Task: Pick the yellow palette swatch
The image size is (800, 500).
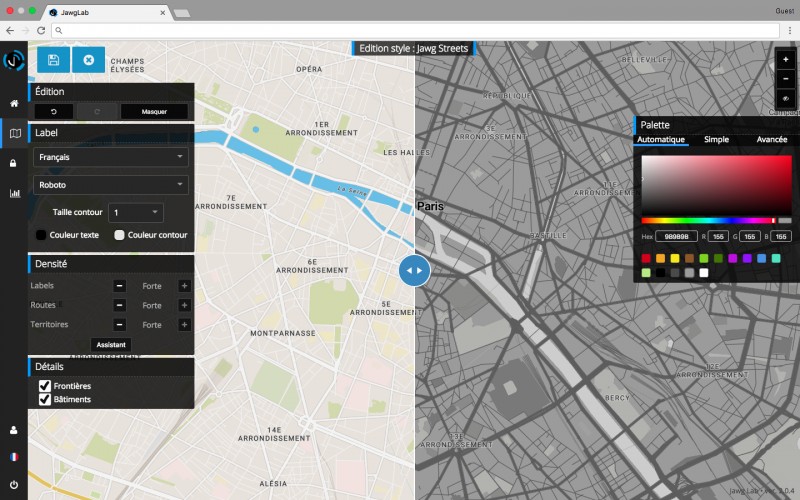Action: pos(675,259)
